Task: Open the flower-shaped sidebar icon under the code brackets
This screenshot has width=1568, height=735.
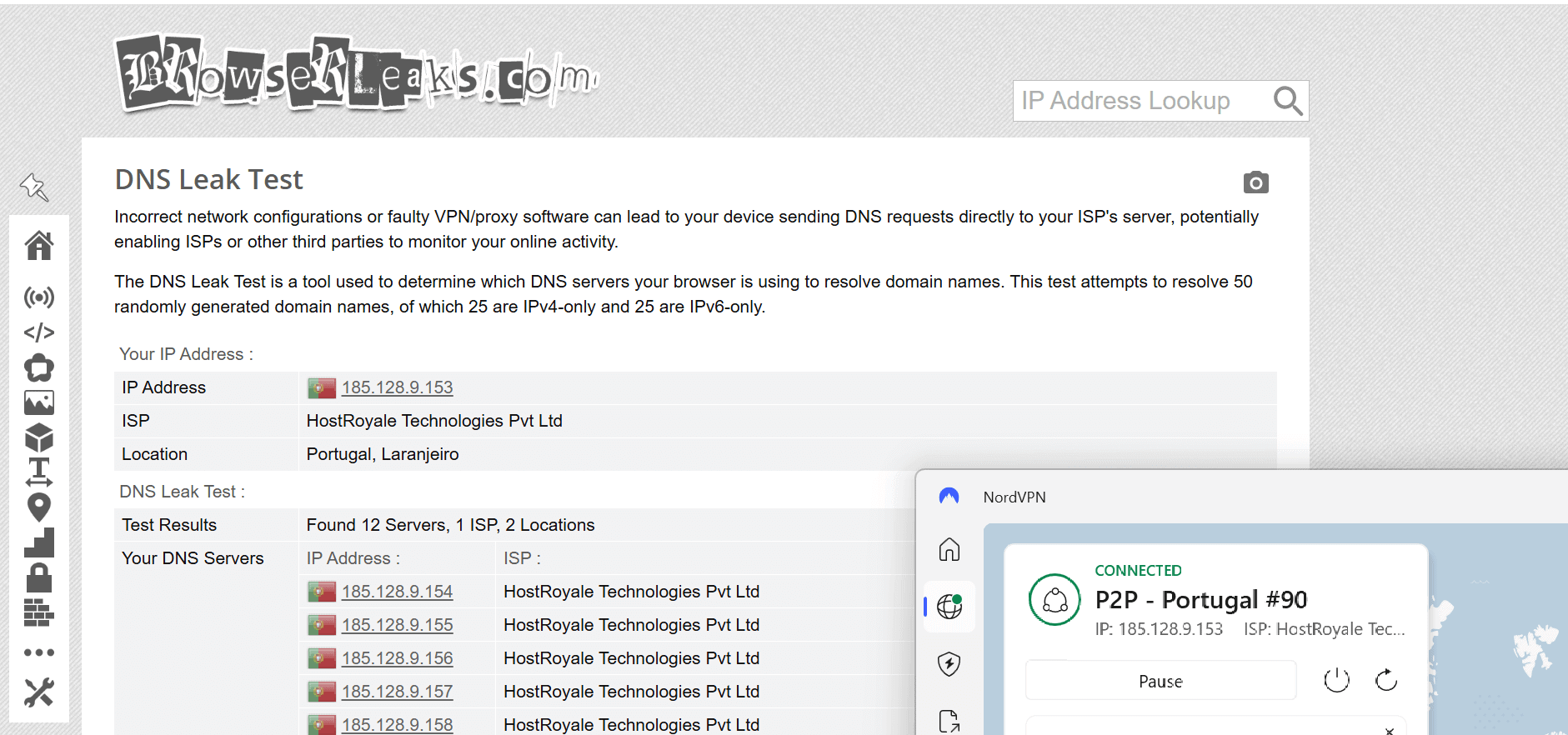Action: point(39,367)
